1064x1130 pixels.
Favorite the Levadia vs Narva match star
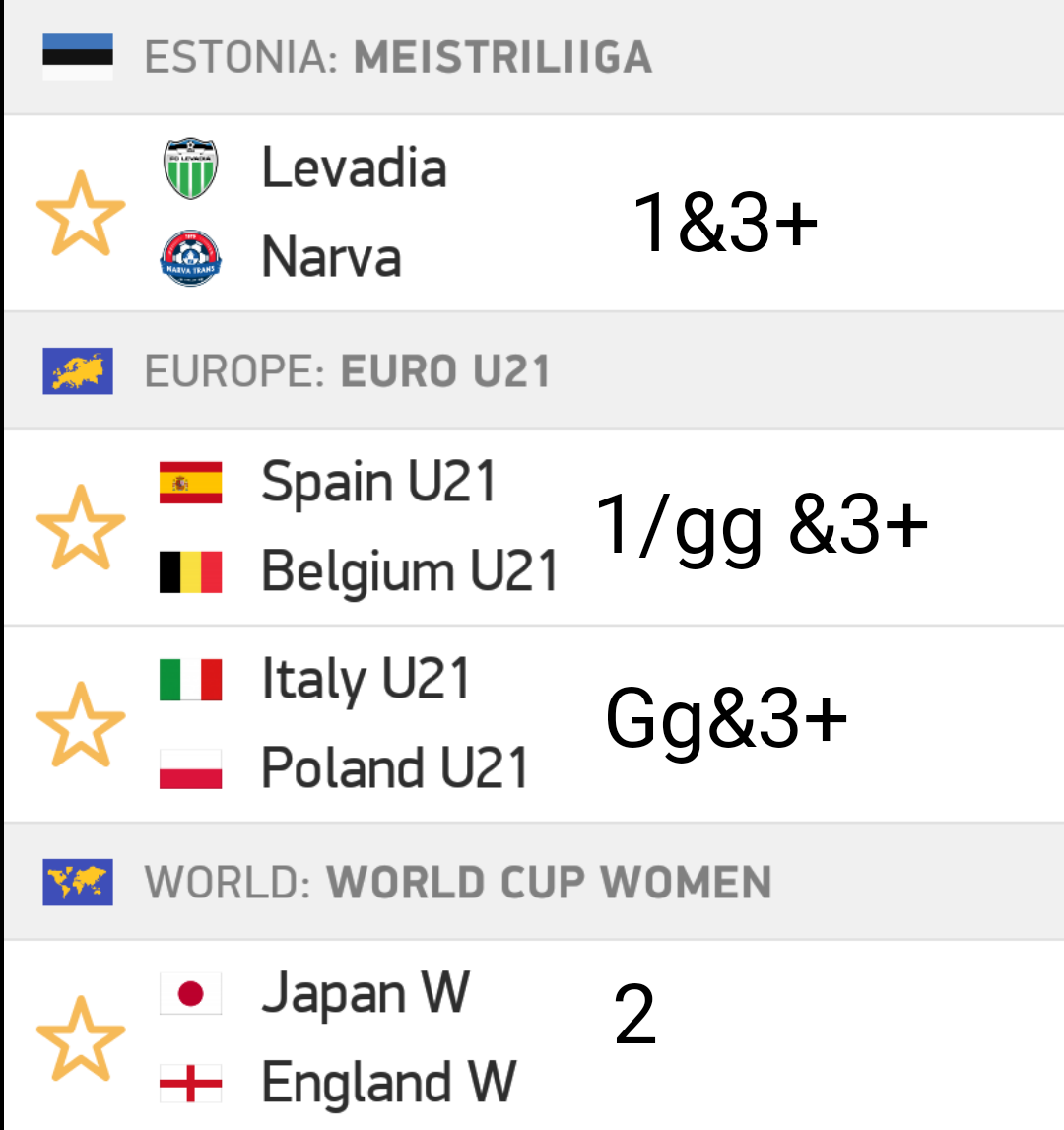click(81, 214)
